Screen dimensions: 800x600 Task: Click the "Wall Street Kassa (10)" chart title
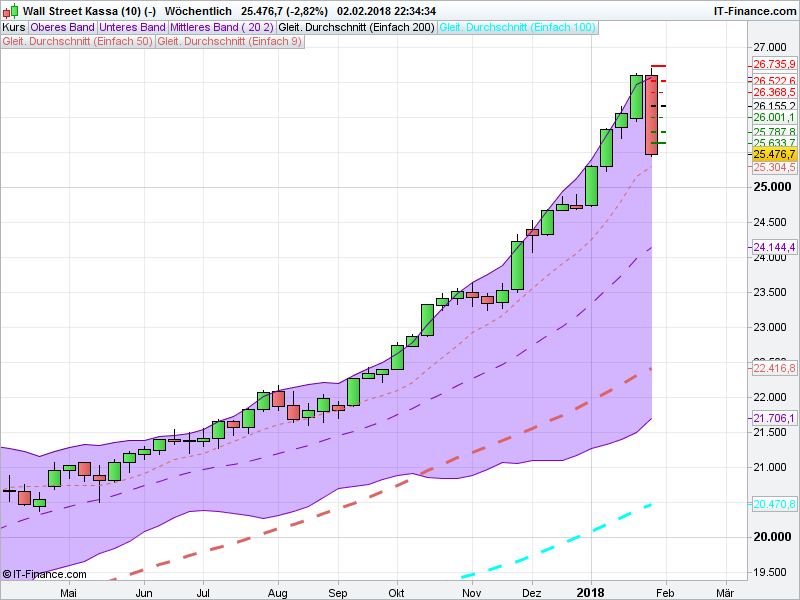tap(84, 11)
